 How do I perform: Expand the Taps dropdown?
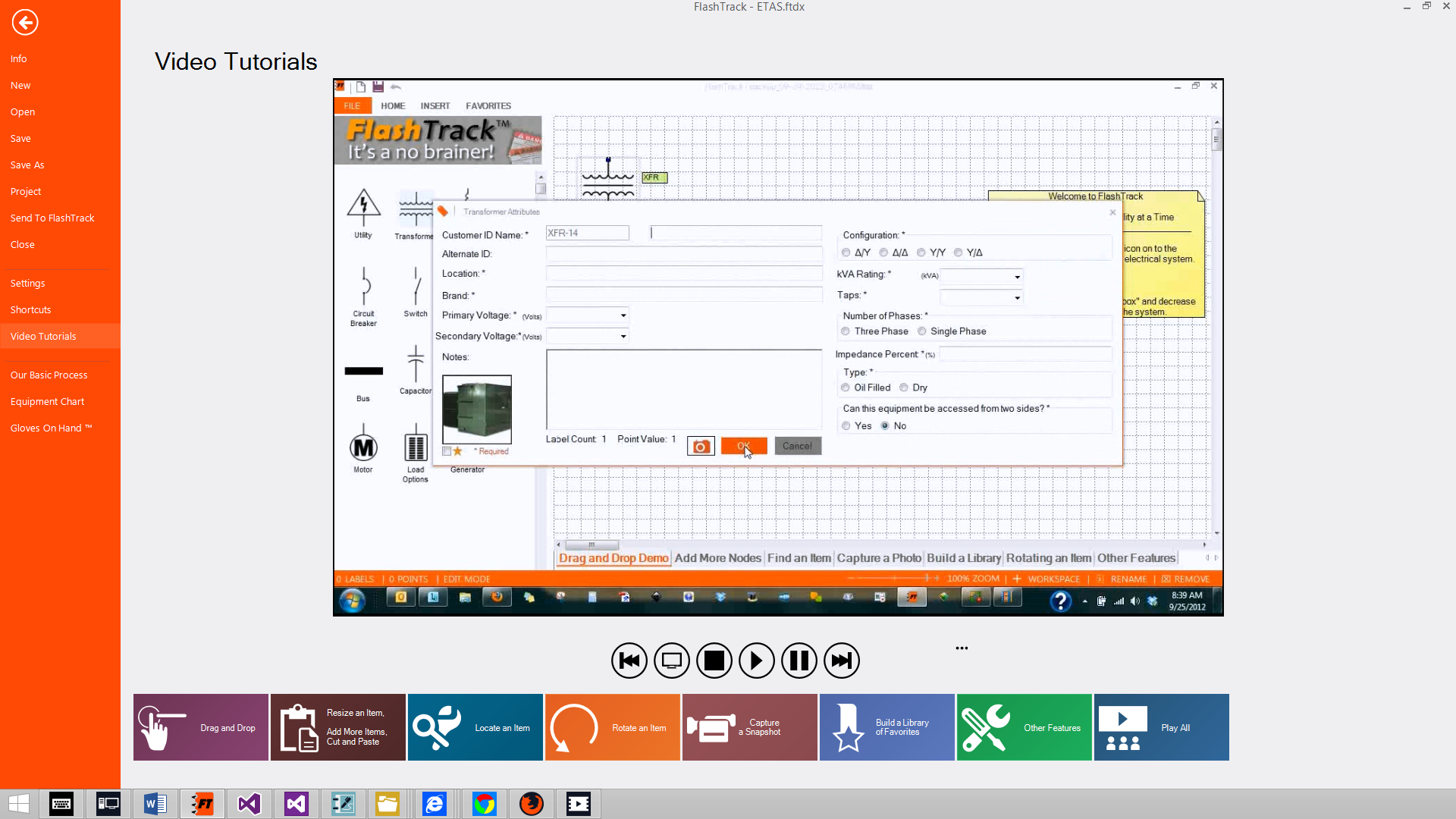1017,297
